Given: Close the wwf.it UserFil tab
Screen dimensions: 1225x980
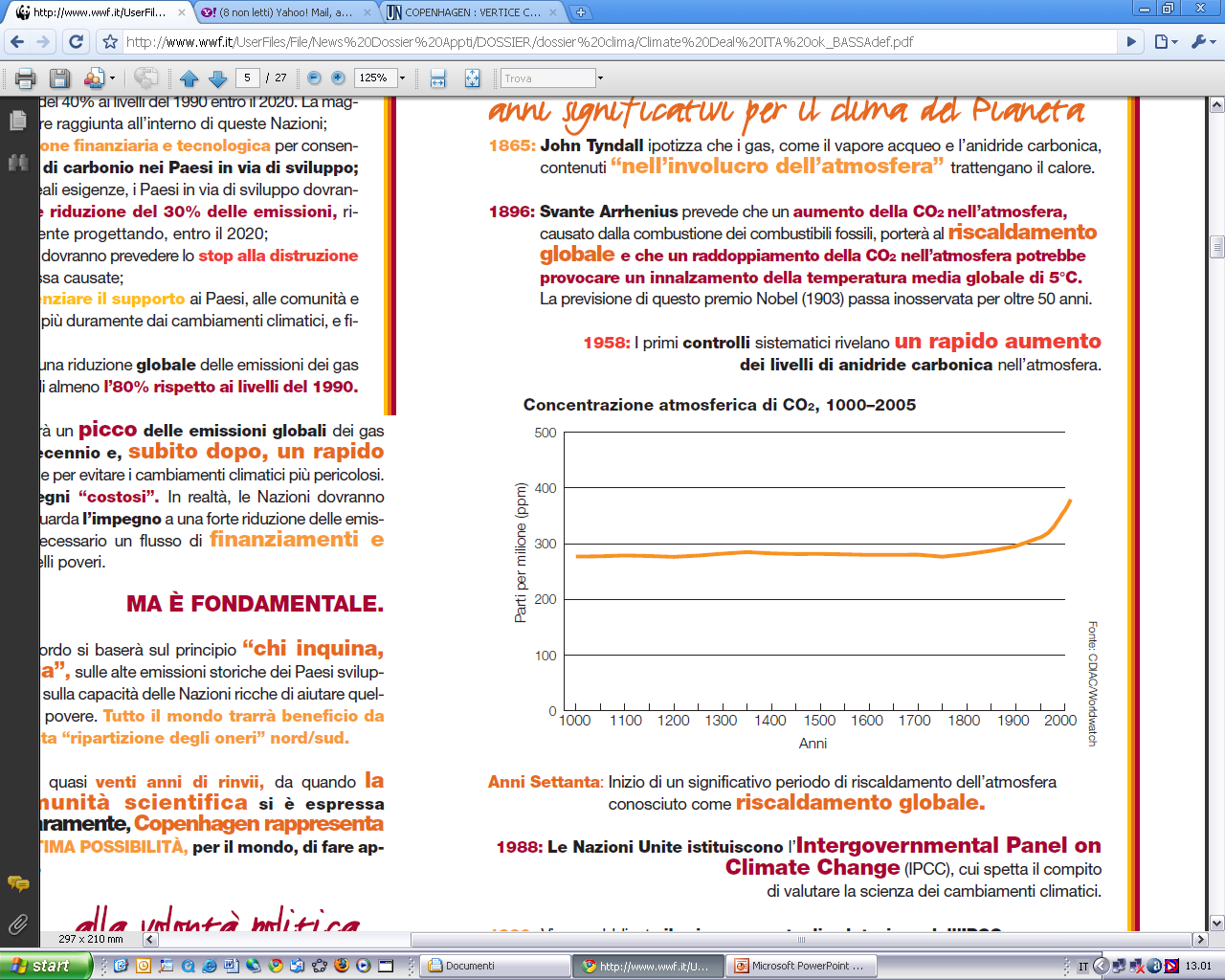Looking at the screenshot, I should coord(180,12).
